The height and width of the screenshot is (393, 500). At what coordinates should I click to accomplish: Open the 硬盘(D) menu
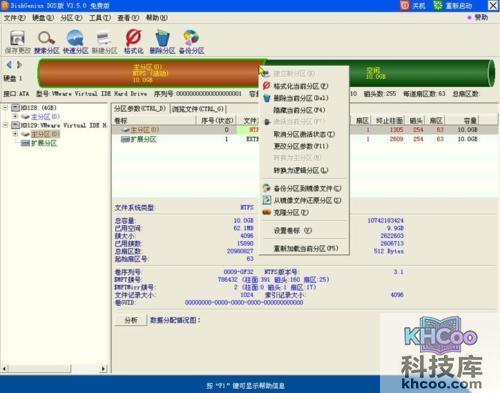pos(43,18)
